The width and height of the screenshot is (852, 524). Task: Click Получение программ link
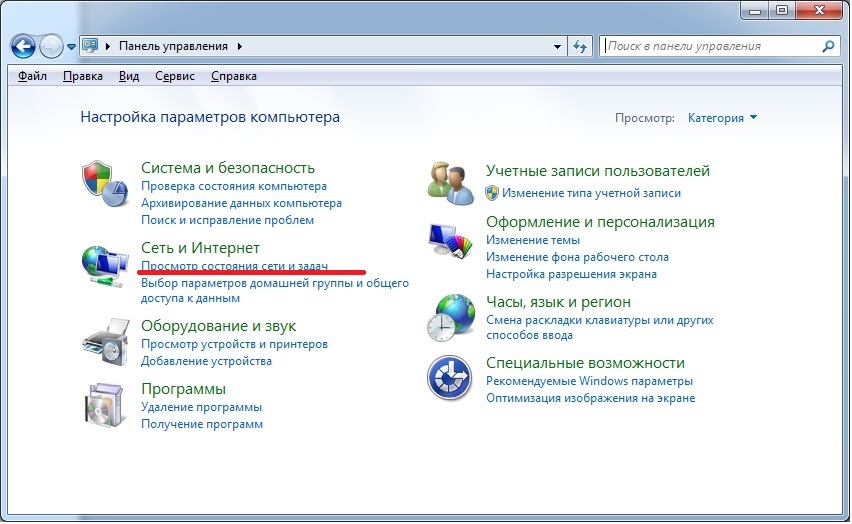click(202, 424)
